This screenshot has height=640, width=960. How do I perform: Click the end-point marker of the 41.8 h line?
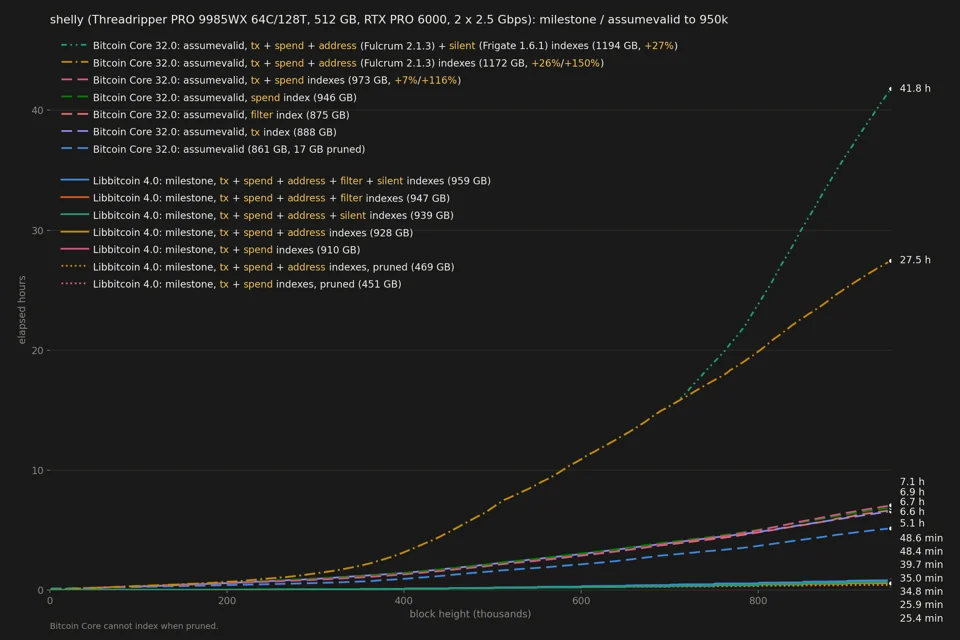pyautogui.click(x=891, y=89)
